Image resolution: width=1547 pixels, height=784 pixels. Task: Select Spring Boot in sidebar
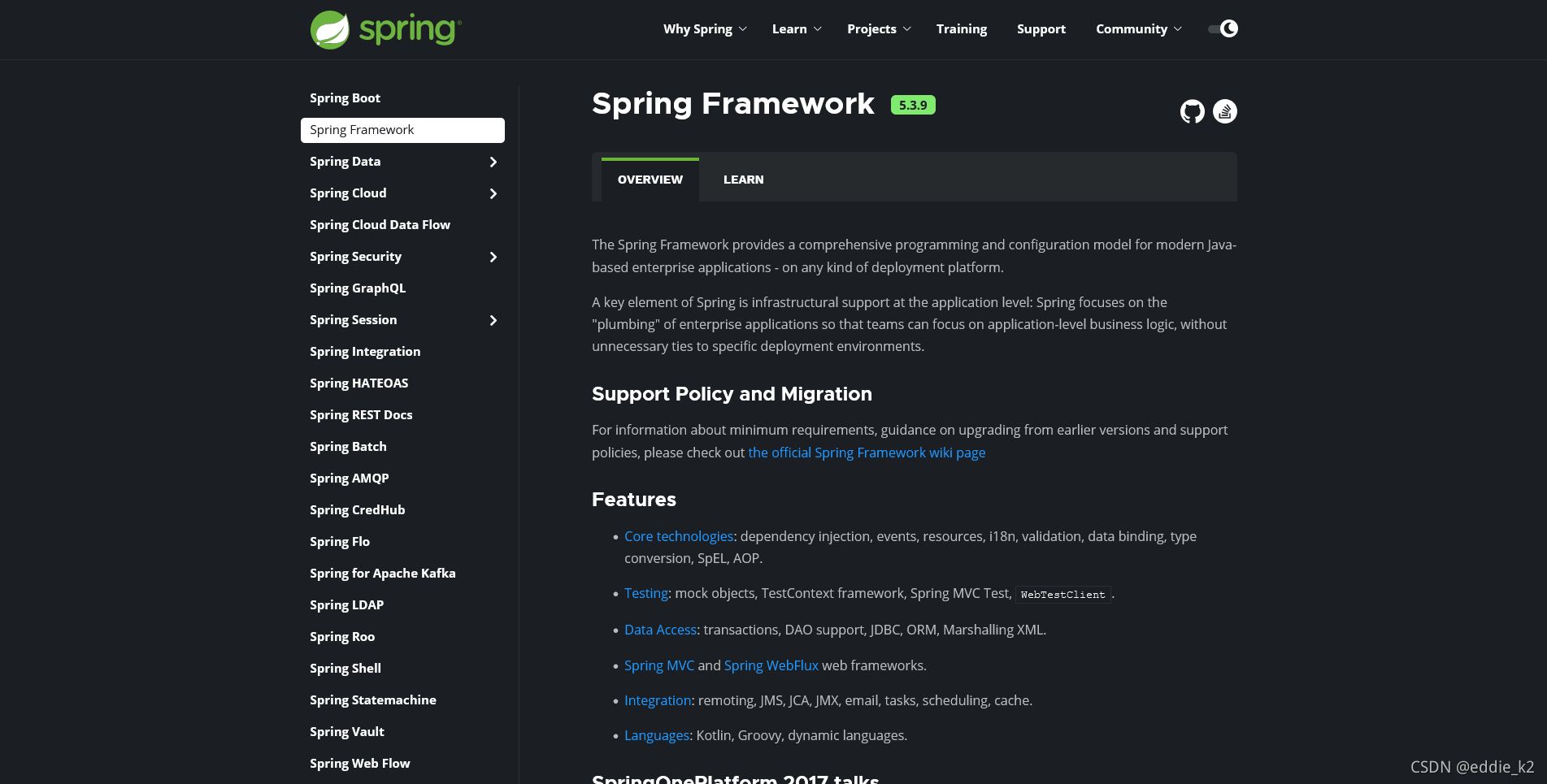point(345,98)
